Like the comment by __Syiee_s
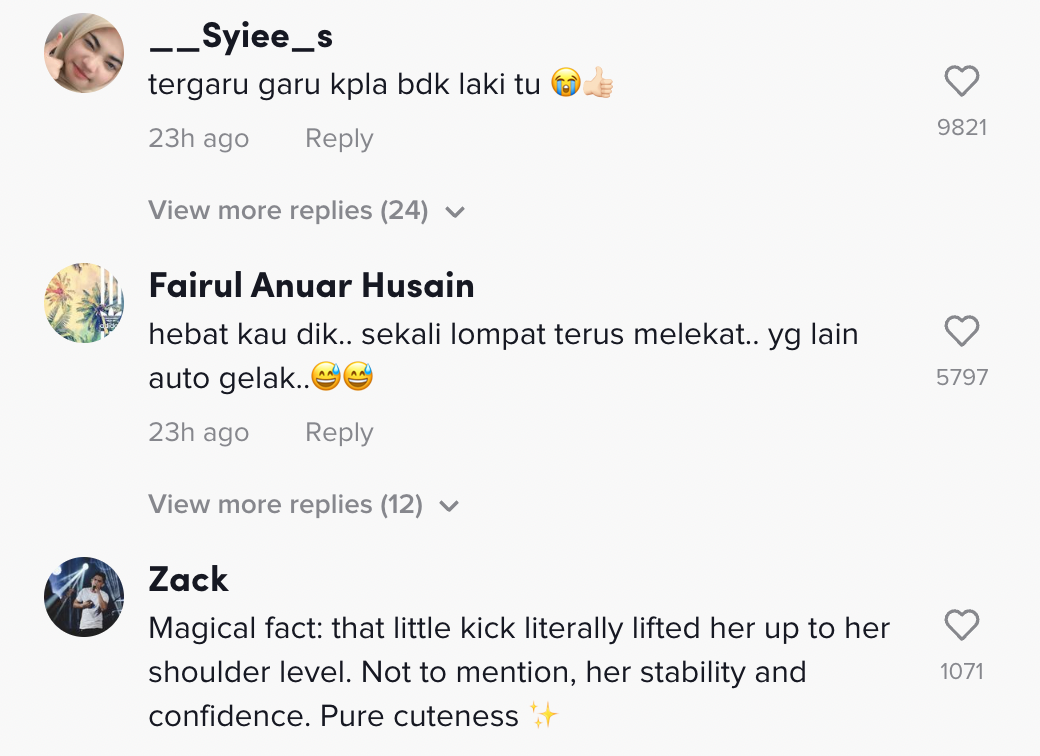 [961, 81]
